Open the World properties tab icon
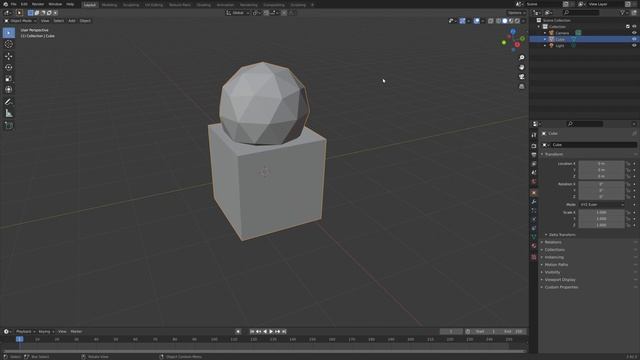The height and width of the screenshot is (360, 640). tap(534, 182)
